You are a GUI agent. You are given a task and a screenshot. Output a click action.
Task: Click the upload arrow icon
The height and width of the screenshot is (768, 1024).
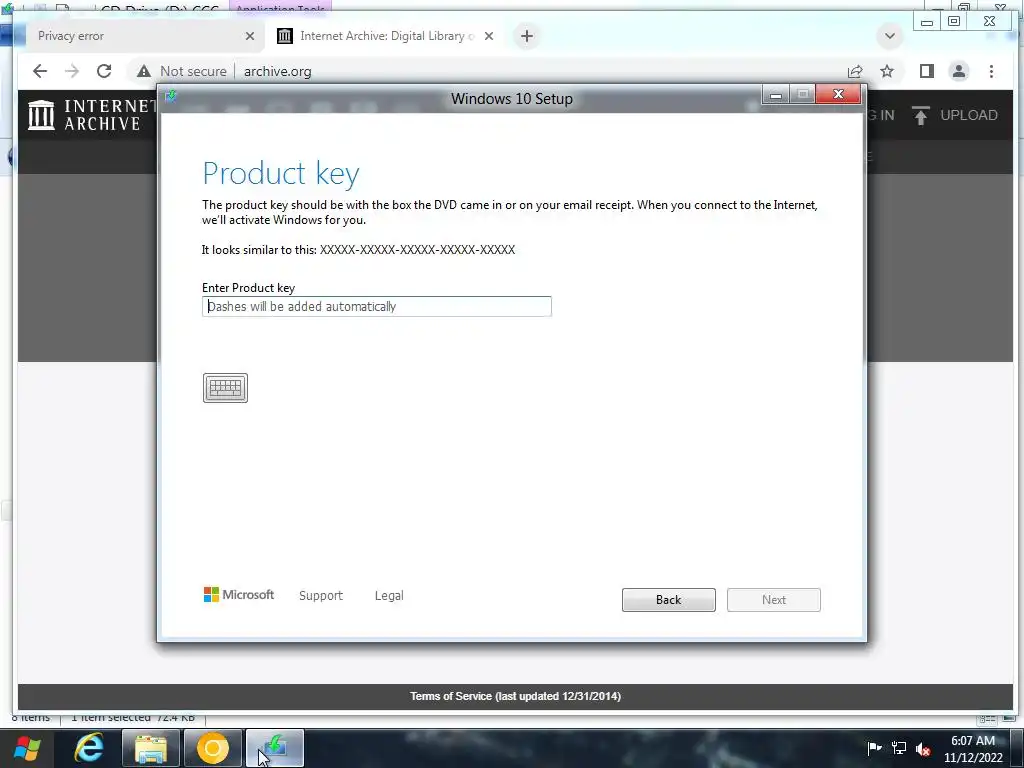[x=920, y=116]
